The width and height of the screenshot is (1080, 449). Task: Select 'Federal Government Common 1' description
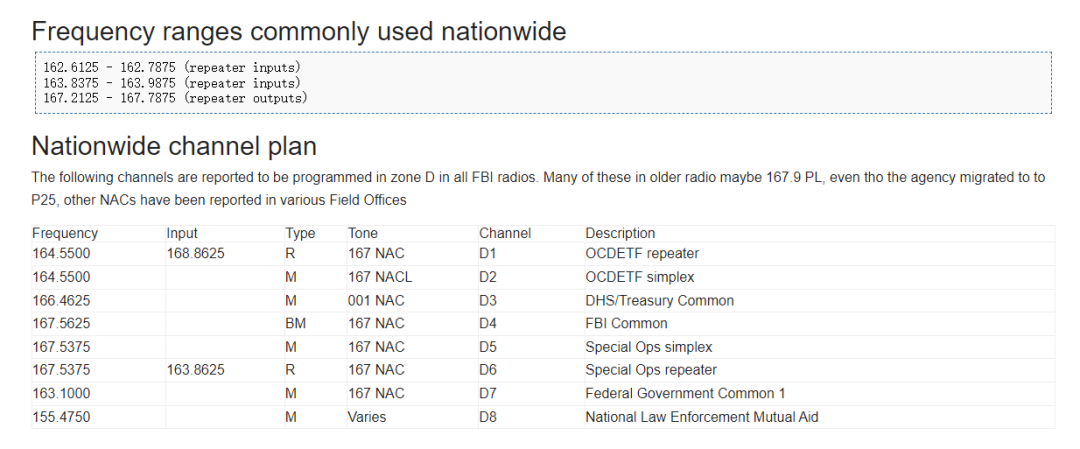click(685, 393)
